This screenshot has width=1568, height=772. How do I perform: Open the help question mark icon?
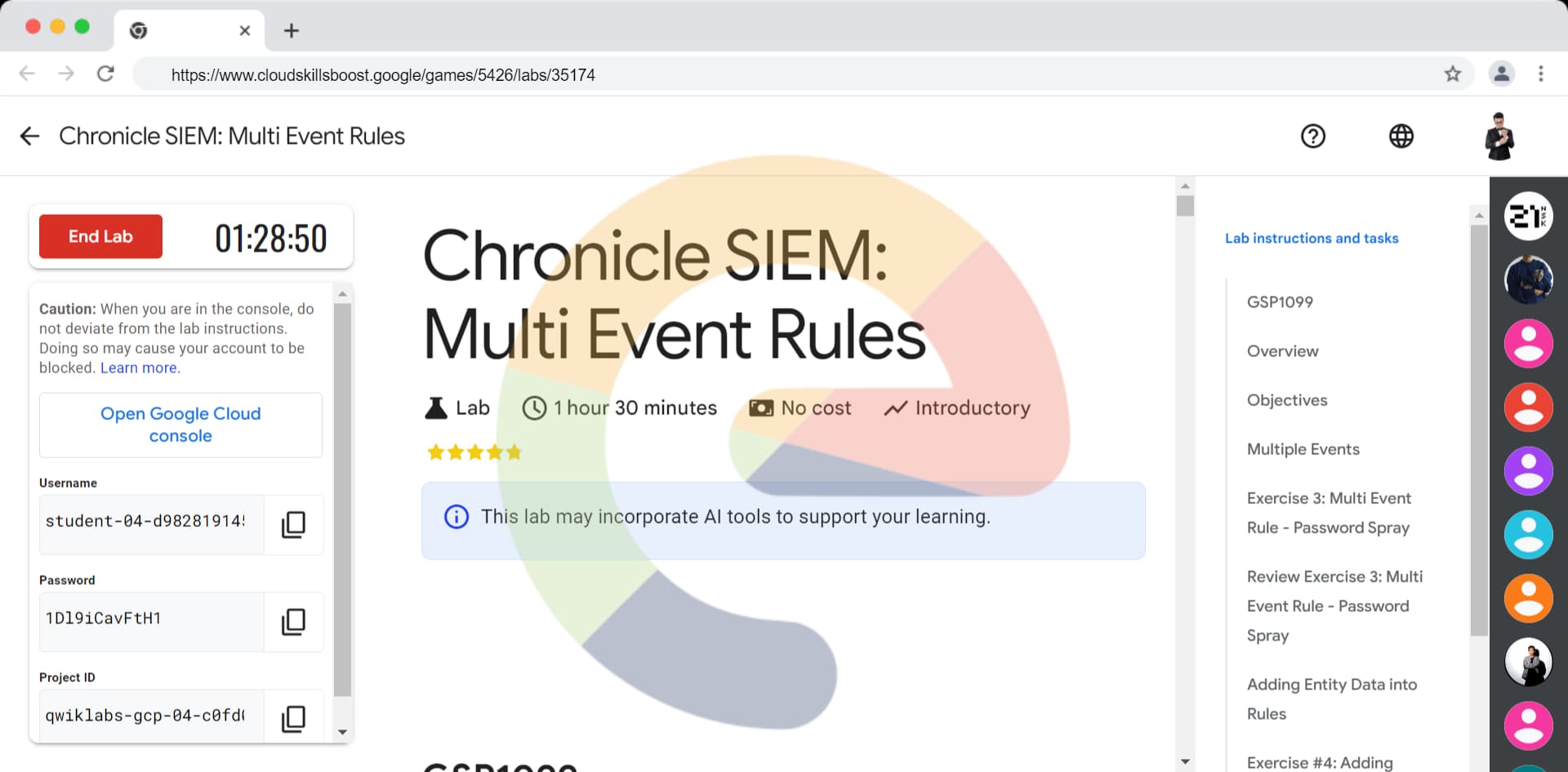[x=1313, y=136]
